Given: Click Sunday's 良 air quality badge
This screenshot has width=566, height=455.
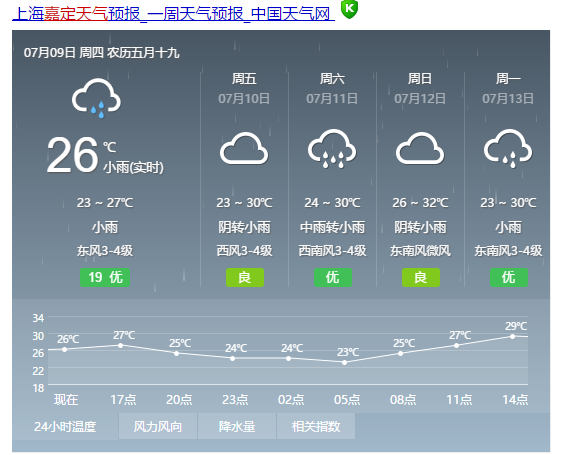Looking at the screenshot, I should click(421, 277).
